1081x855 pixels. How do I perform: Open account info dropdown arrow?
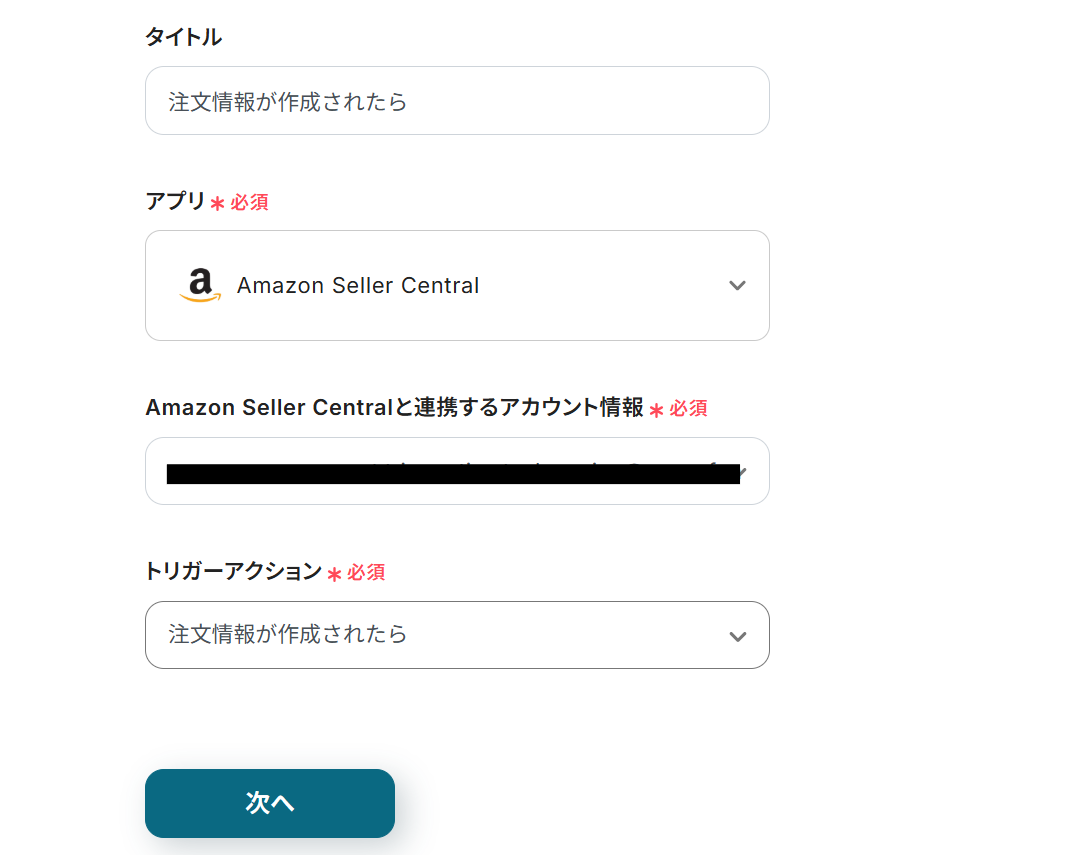[742, 470]
